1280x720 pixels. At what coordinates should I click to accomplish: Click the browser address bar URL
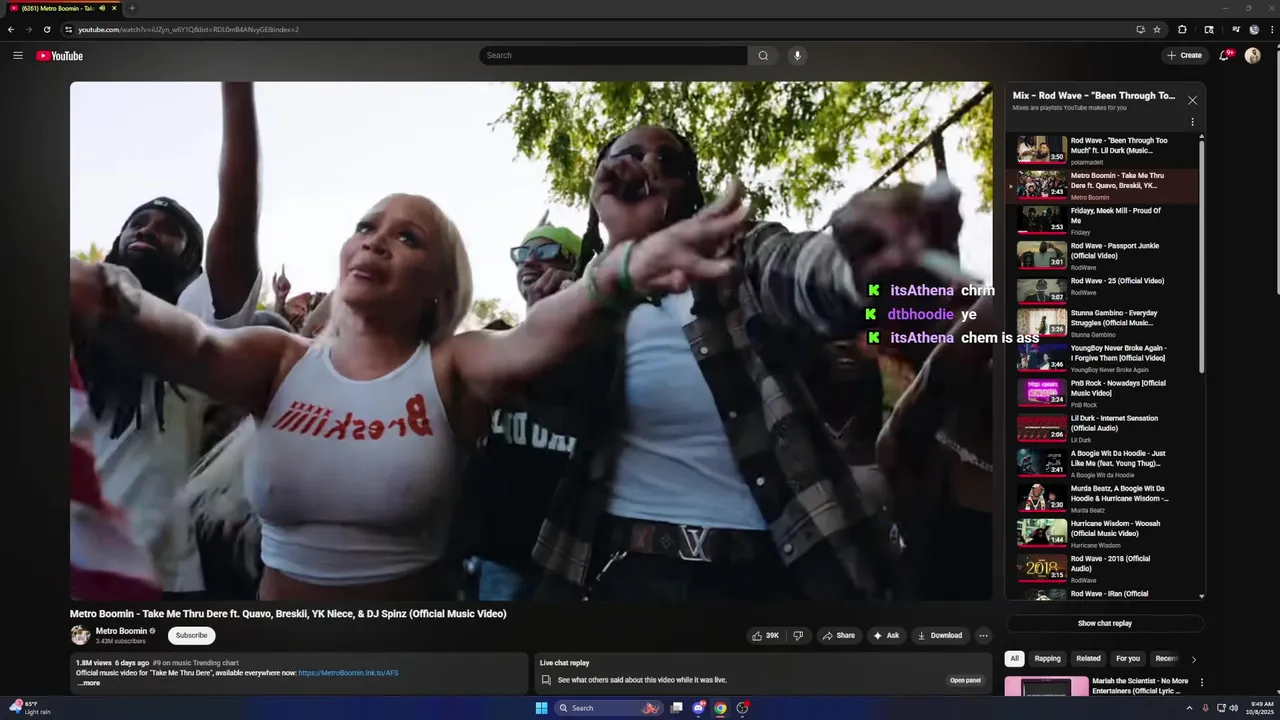click(189, 29)
